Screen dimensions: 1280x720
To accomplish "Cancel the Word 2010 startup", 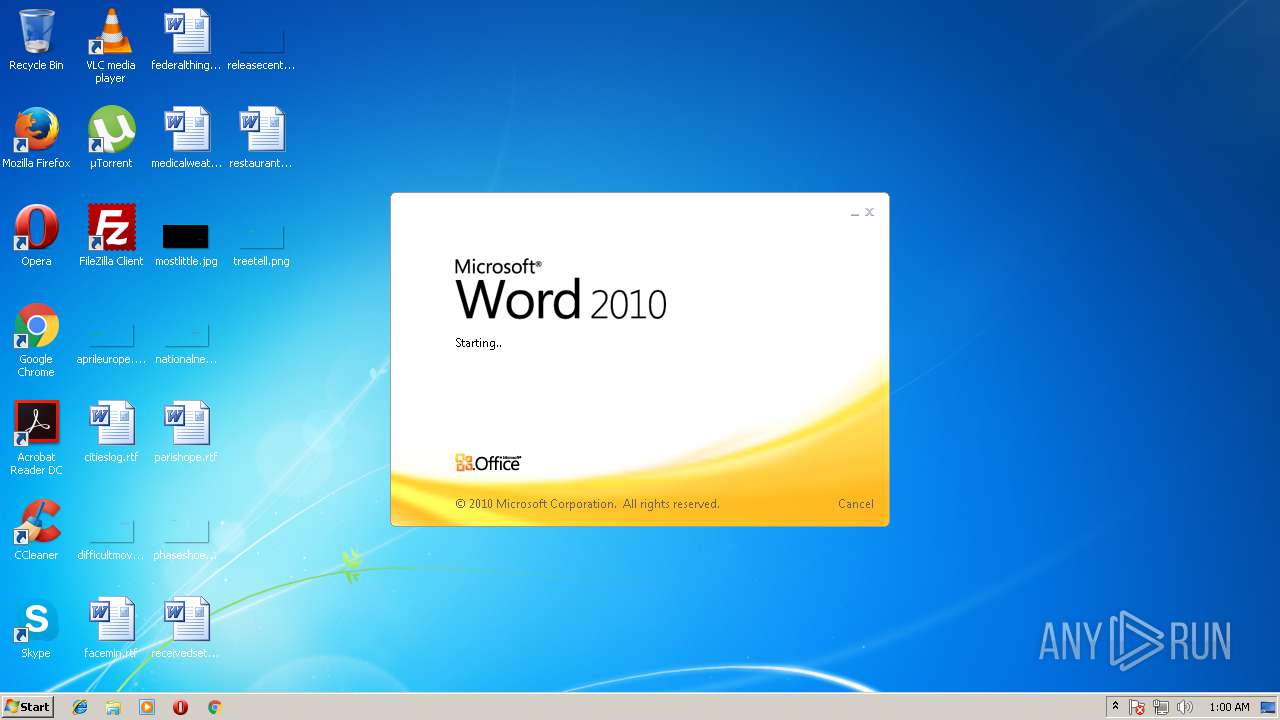I will pos(855,504).
